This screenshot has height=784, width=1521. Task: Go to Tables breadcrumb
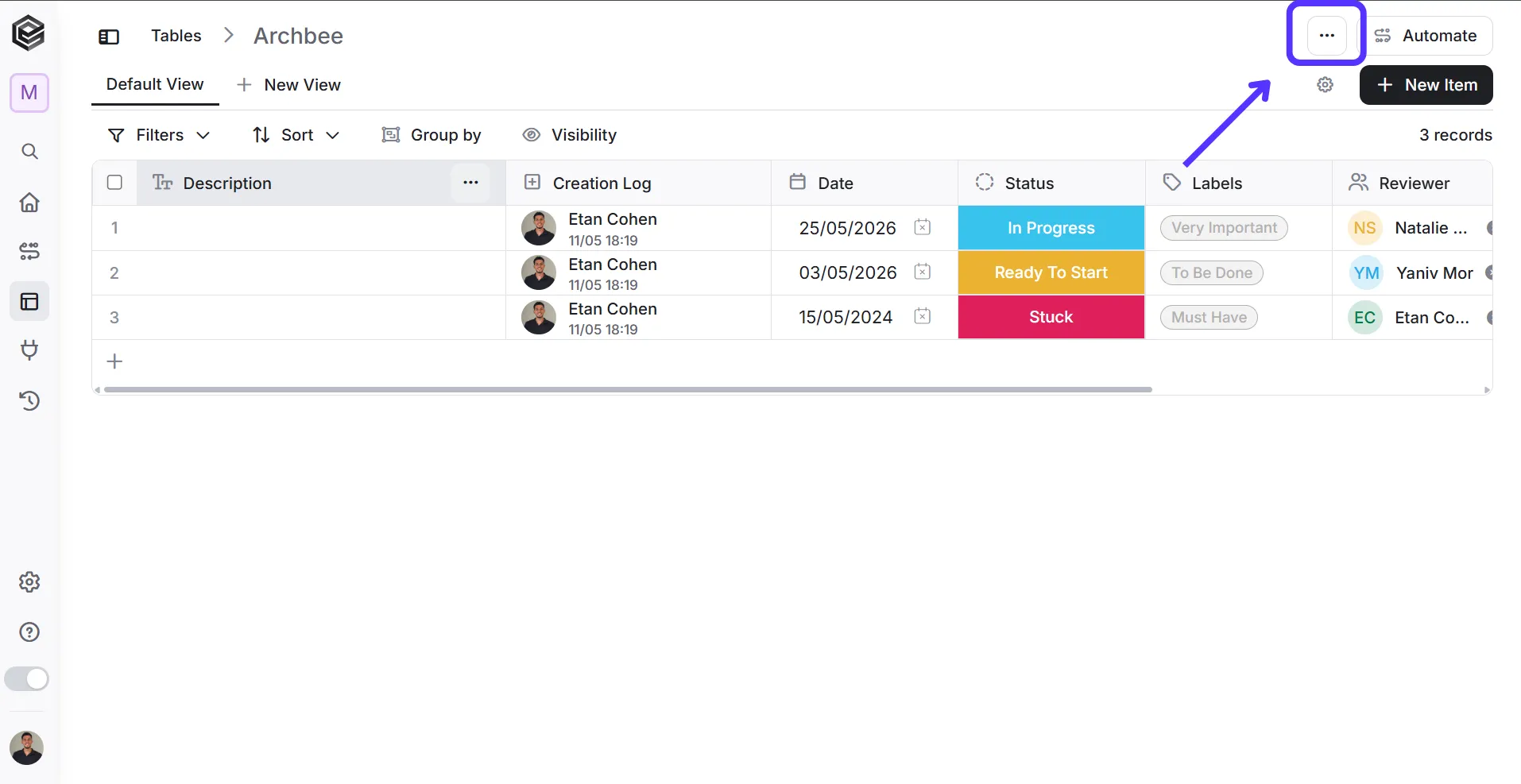[x=176, y=36]
